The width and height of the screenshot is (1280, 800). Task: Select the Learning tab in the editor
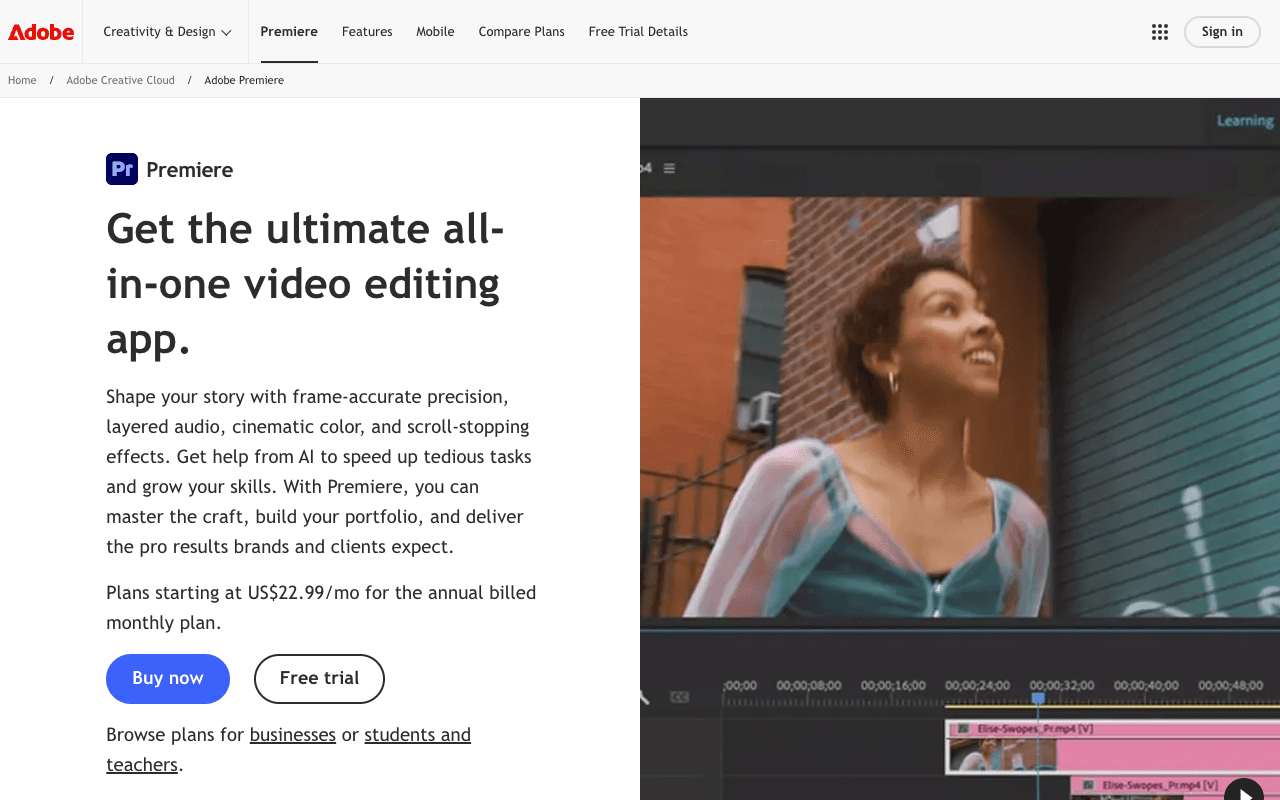click(1244, 120)
